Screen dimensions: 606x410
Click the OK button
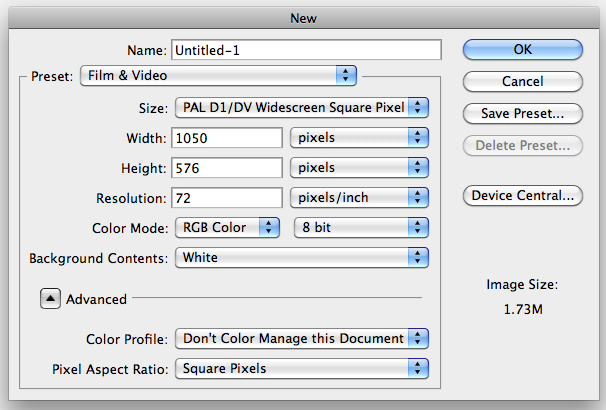coord(522,50)
